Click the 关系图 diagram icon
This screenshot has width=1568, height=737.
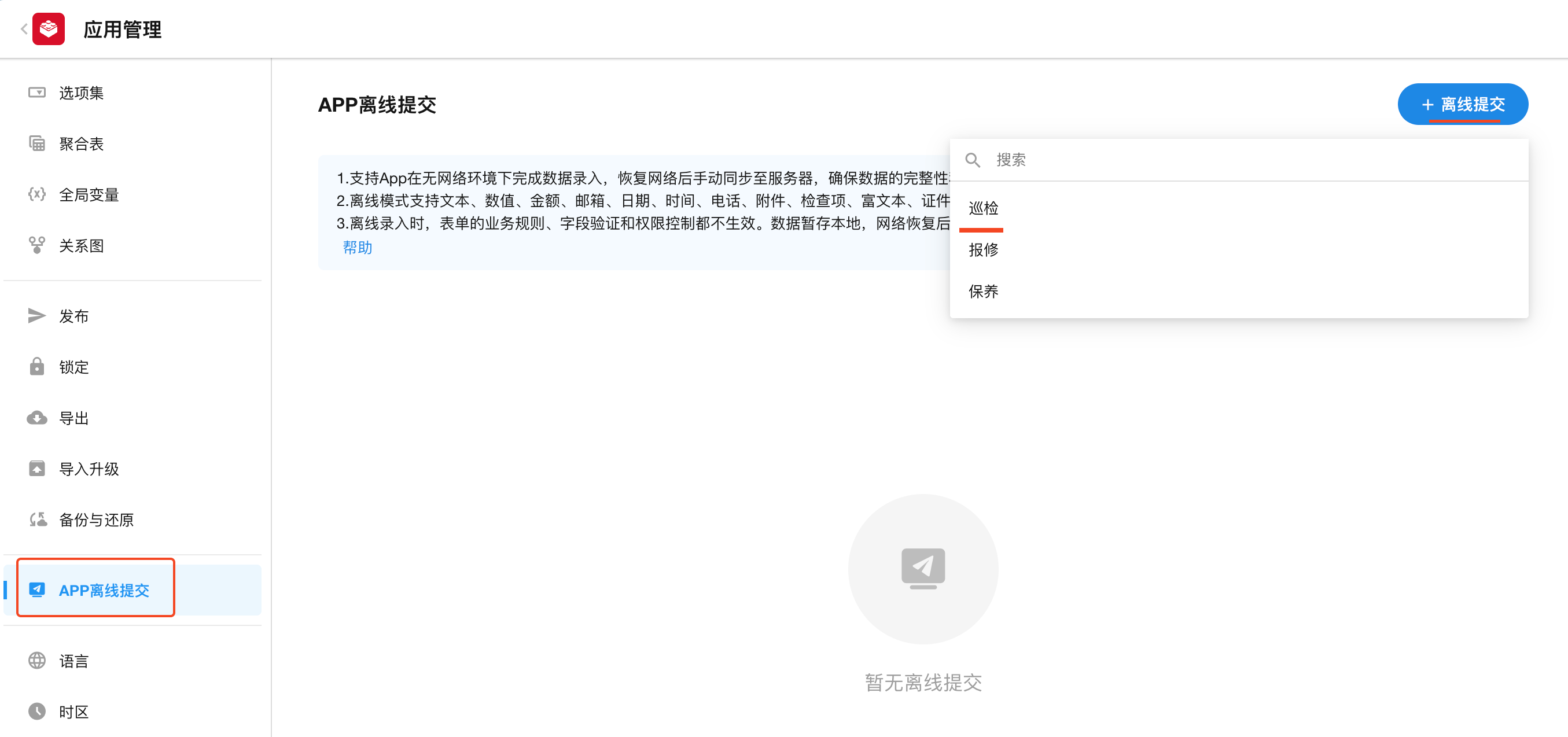[x=36, y=245]
